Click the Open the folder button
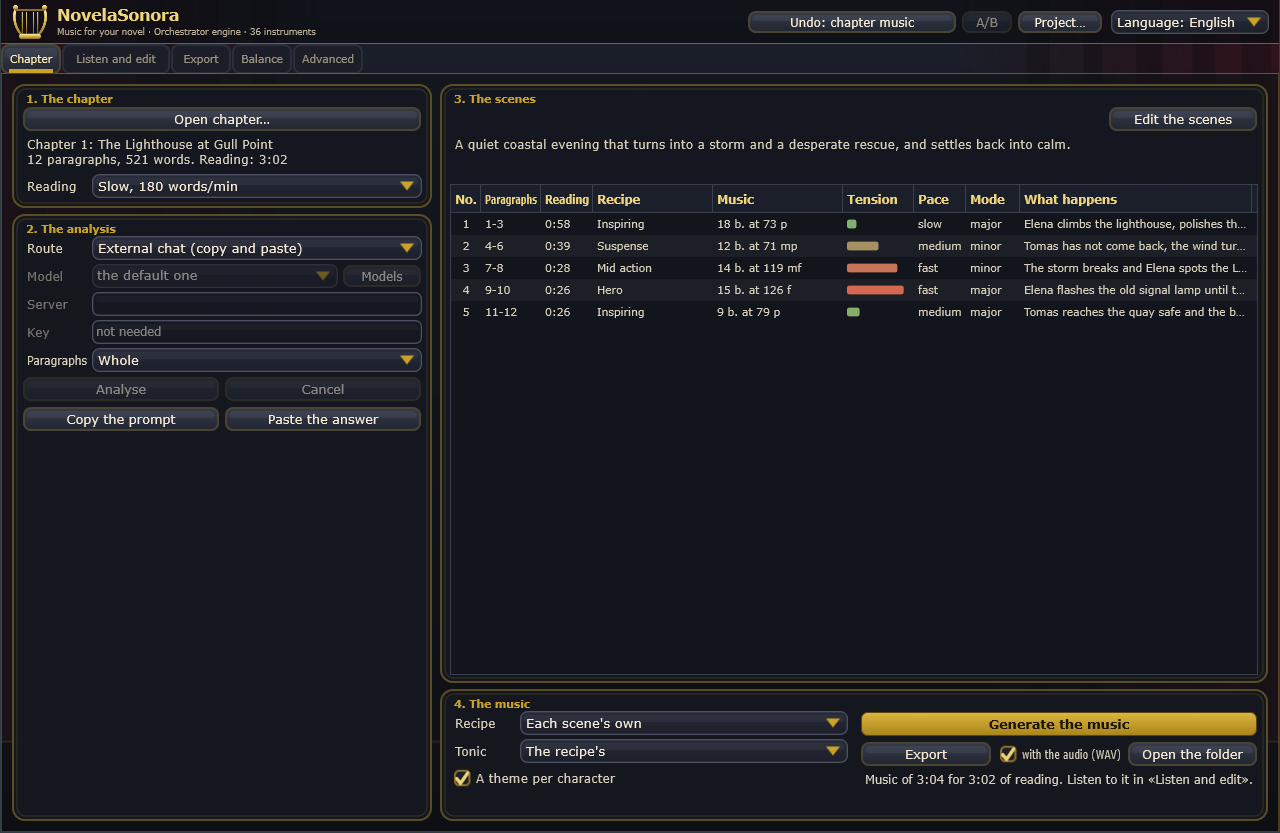Image resolution: width=1280 pixels, height=833 pixels. pyautogui.click(x=1192, y=754)
